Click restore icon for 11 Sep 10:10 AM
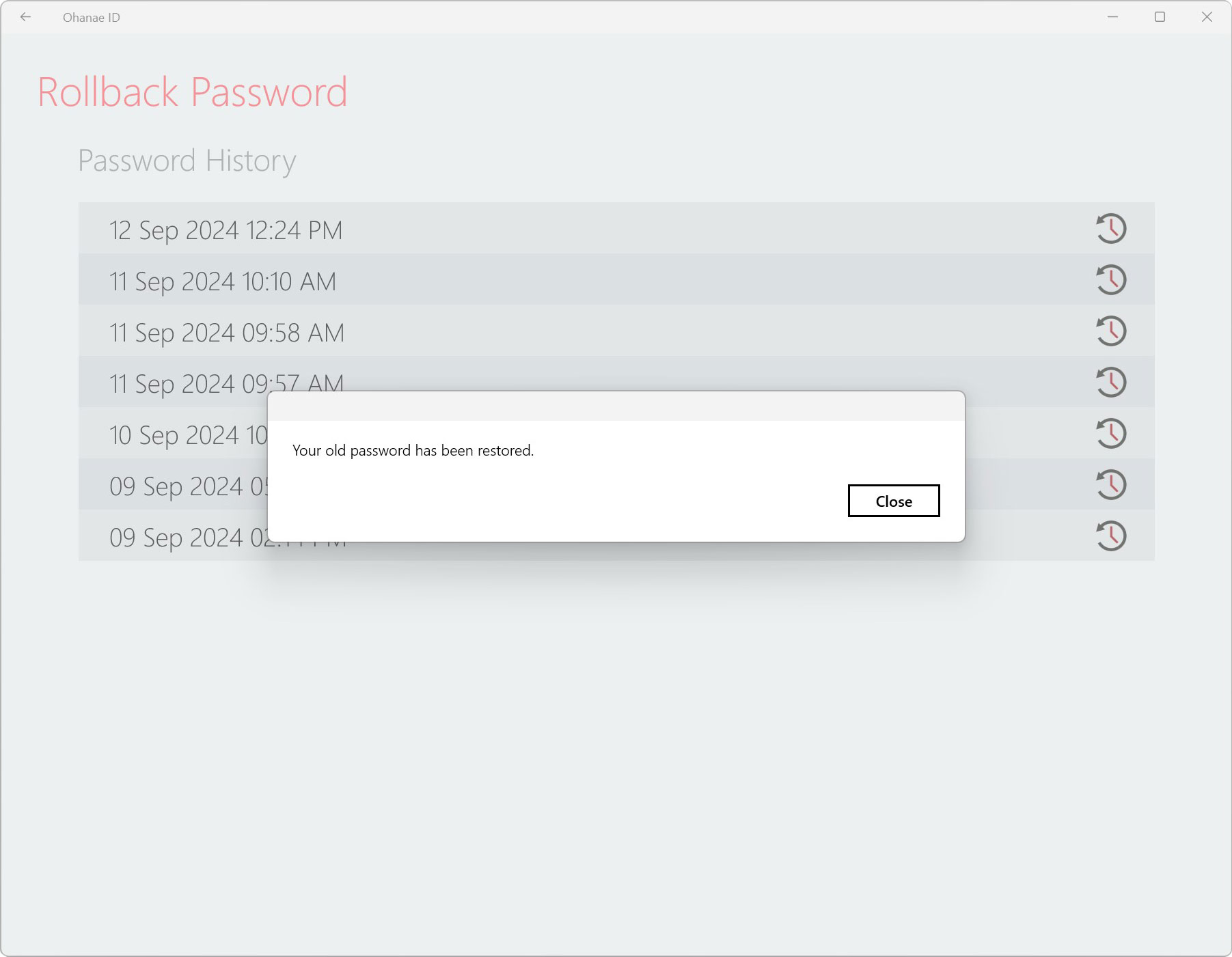 [x=1111, y=279]
